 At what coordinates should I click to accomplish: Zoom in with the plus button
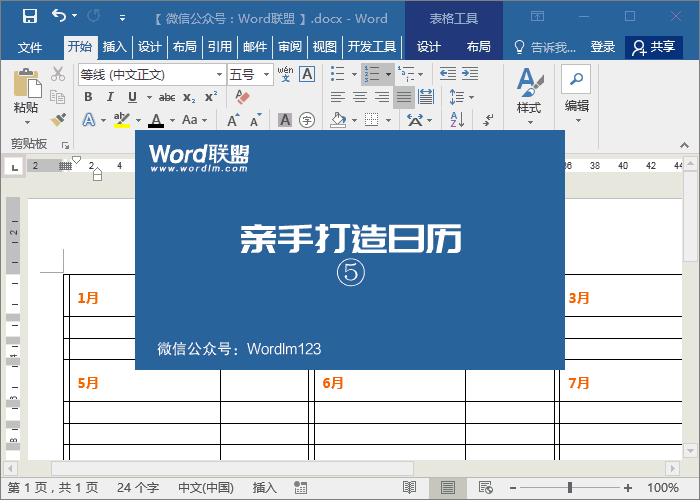tap(628, 488)
